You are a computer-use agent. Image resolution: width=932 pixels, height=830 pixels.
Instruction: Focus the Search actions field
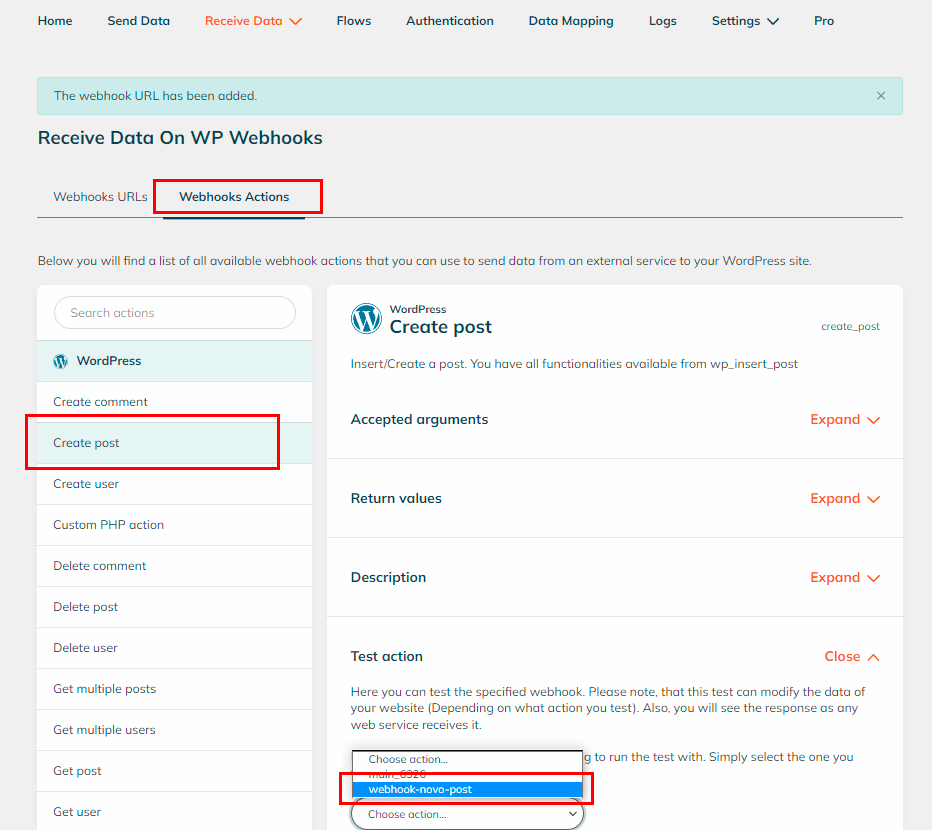click(175, 313)
